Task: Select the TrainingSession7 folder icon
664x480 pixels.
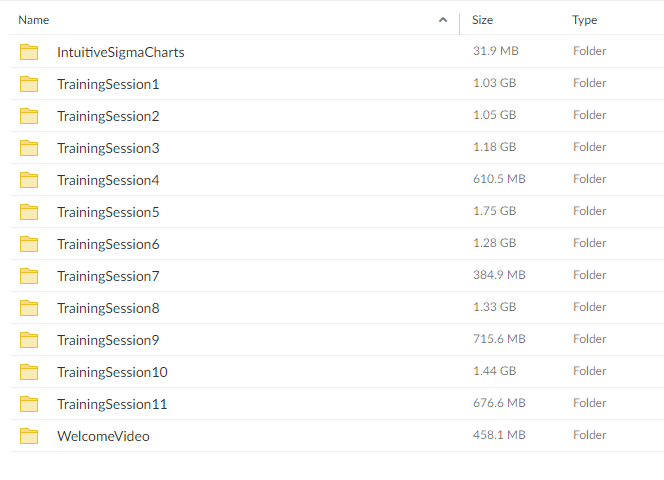Action: 29,276
